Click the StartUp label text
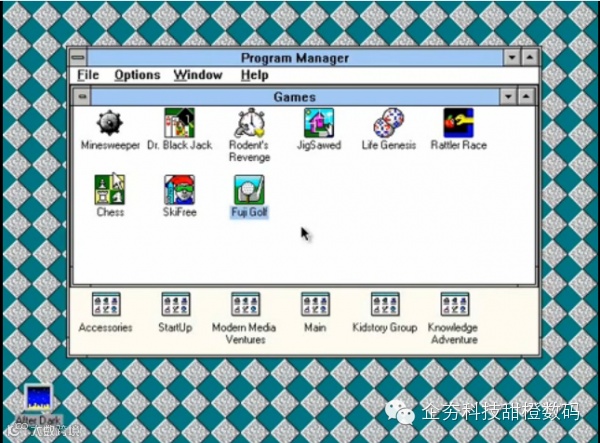The height and width of the screenshot is (443, 600). (x=175, y=328)
